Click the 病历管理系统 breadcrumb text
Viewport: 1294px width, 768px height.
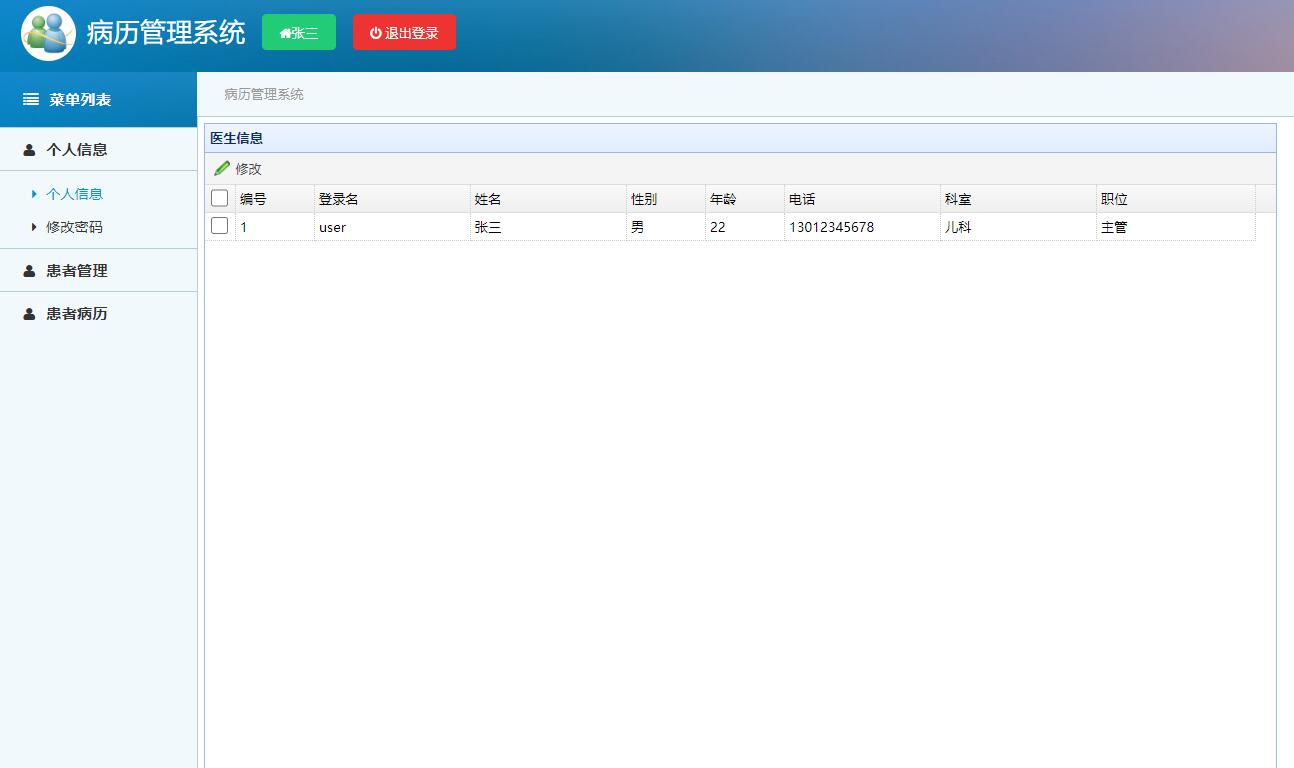[x=265, y=94]
